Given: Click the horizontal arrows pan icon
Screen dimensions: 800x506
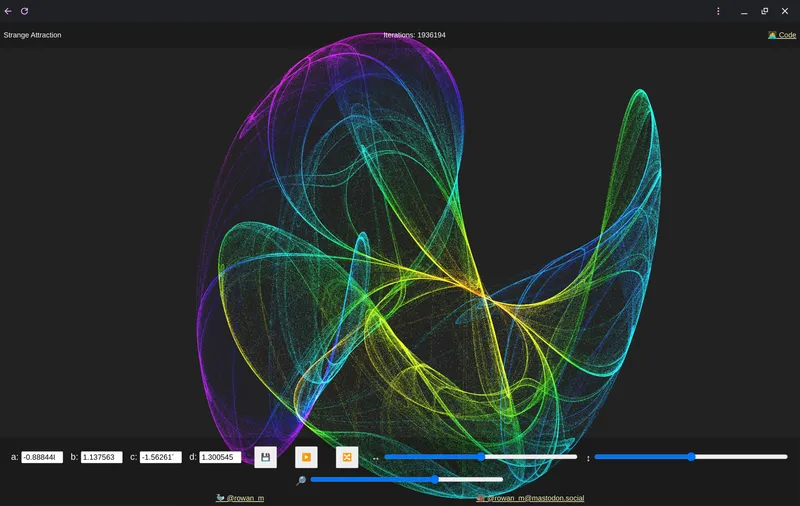Looking at the screenshot, I should point(376,458).
